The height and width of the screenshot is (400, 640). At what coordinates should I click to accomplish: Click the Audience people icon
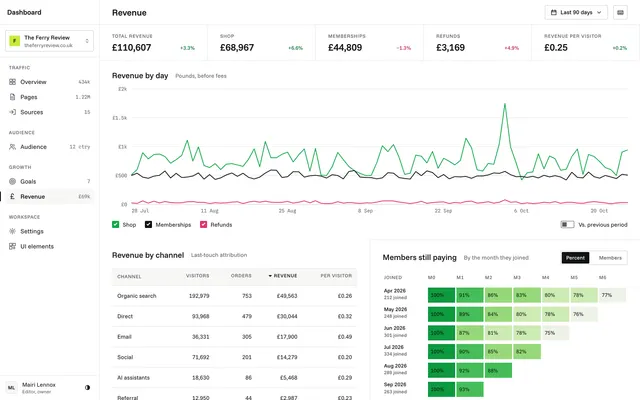(12, 147)
